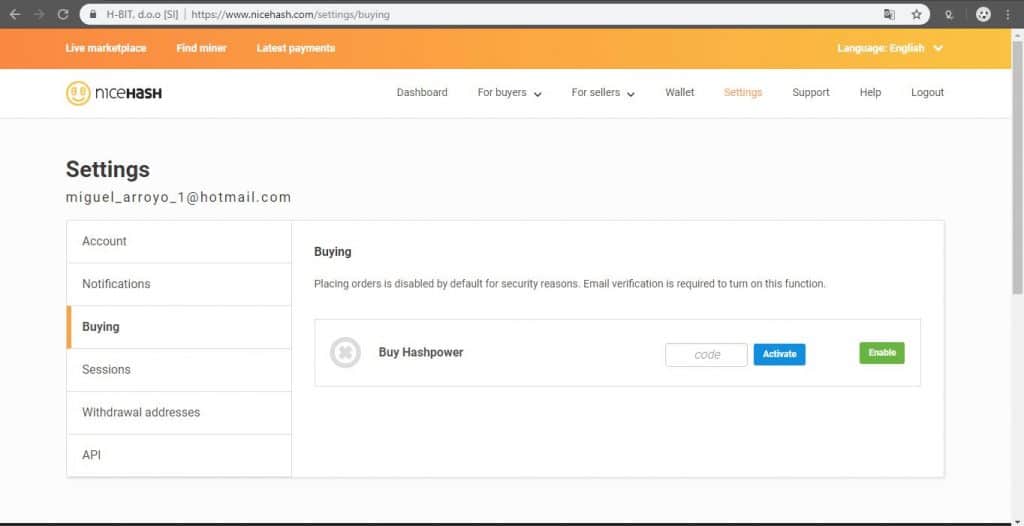Click the account email miguel_arroyo_1@hotmail.com

(178, 197)
